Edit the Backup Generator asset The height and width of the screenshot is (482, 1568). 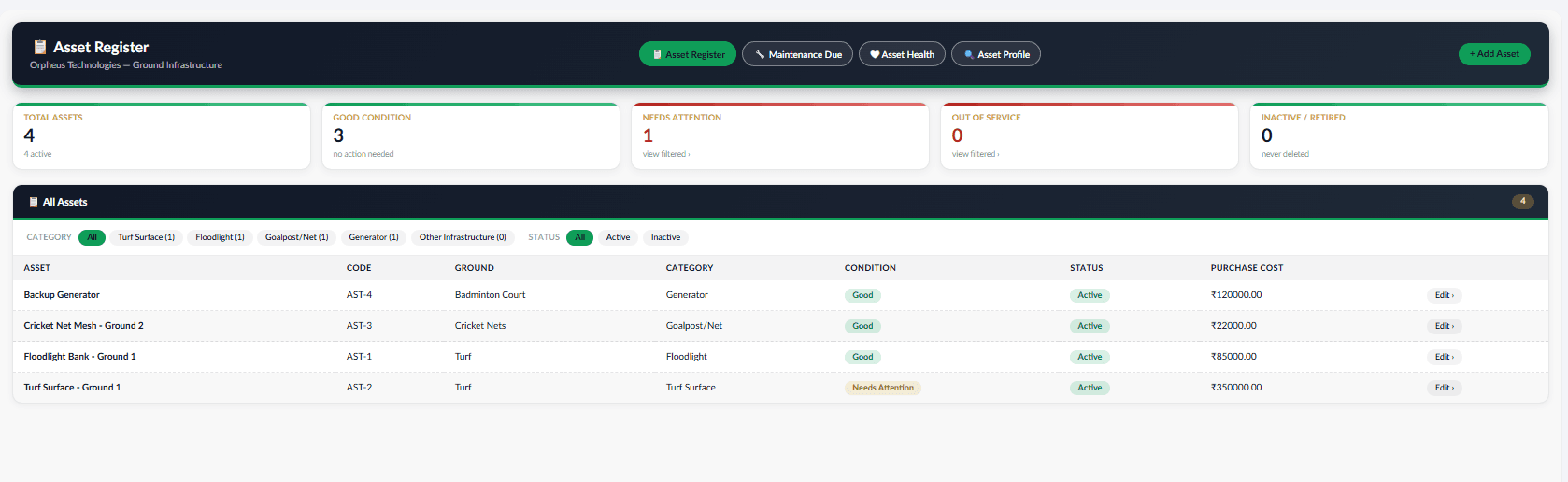click(1445, 295)
